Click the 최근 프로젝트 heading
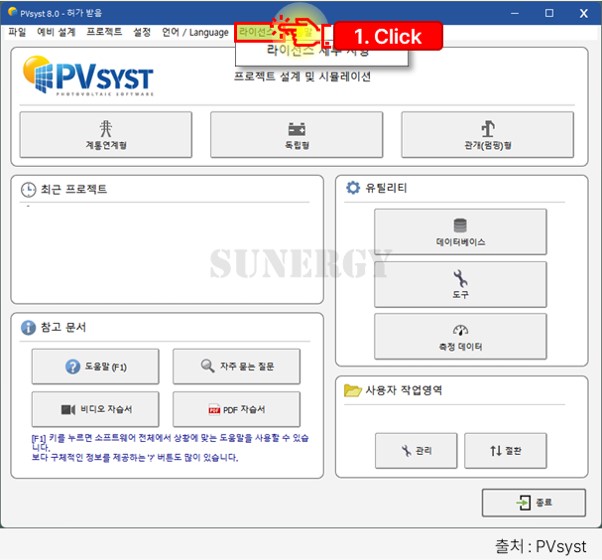602x560 pixels. (74, 189)
